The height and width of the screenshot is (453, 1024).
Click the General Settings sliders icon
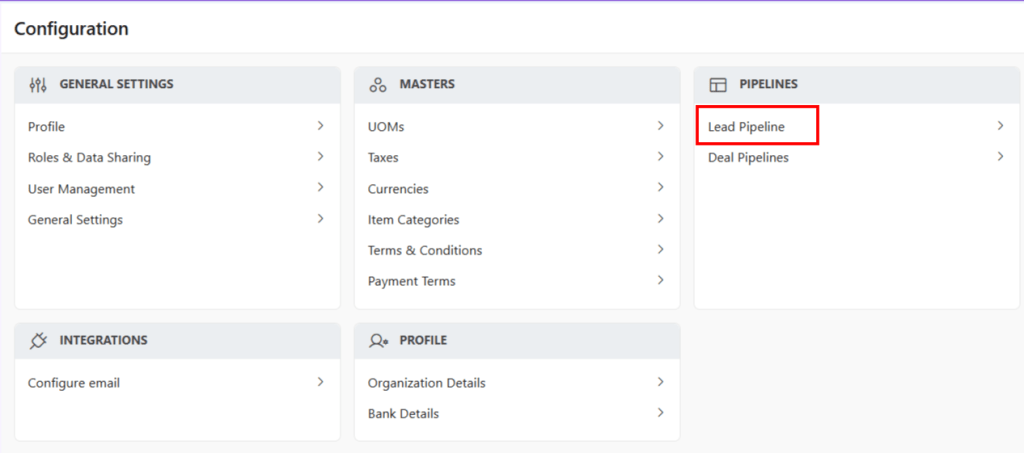38,84
